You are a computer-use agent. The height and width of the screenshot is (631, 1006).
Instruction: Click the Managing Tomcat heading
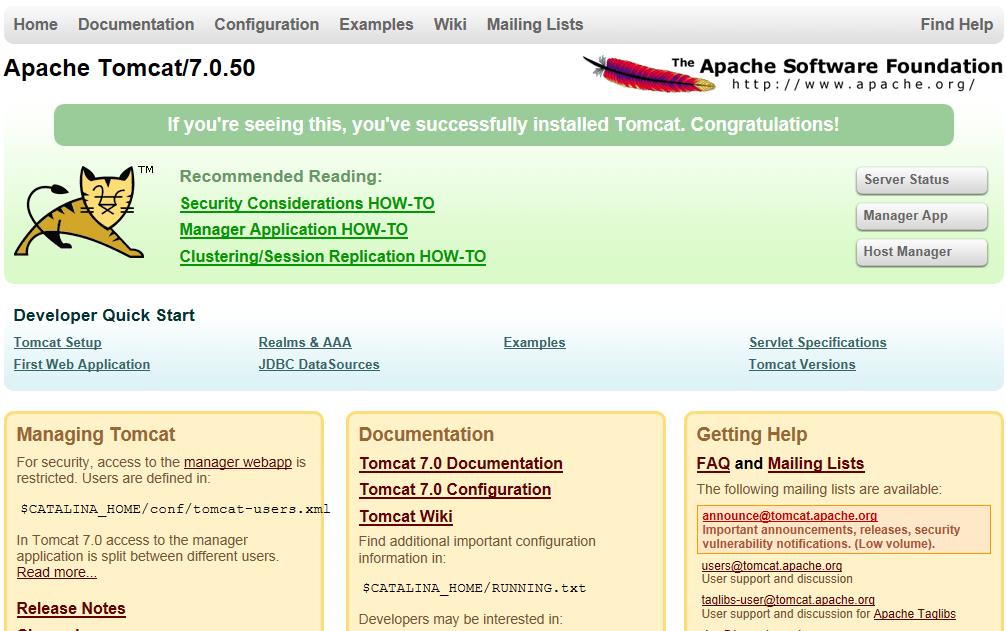coord(96,435)
